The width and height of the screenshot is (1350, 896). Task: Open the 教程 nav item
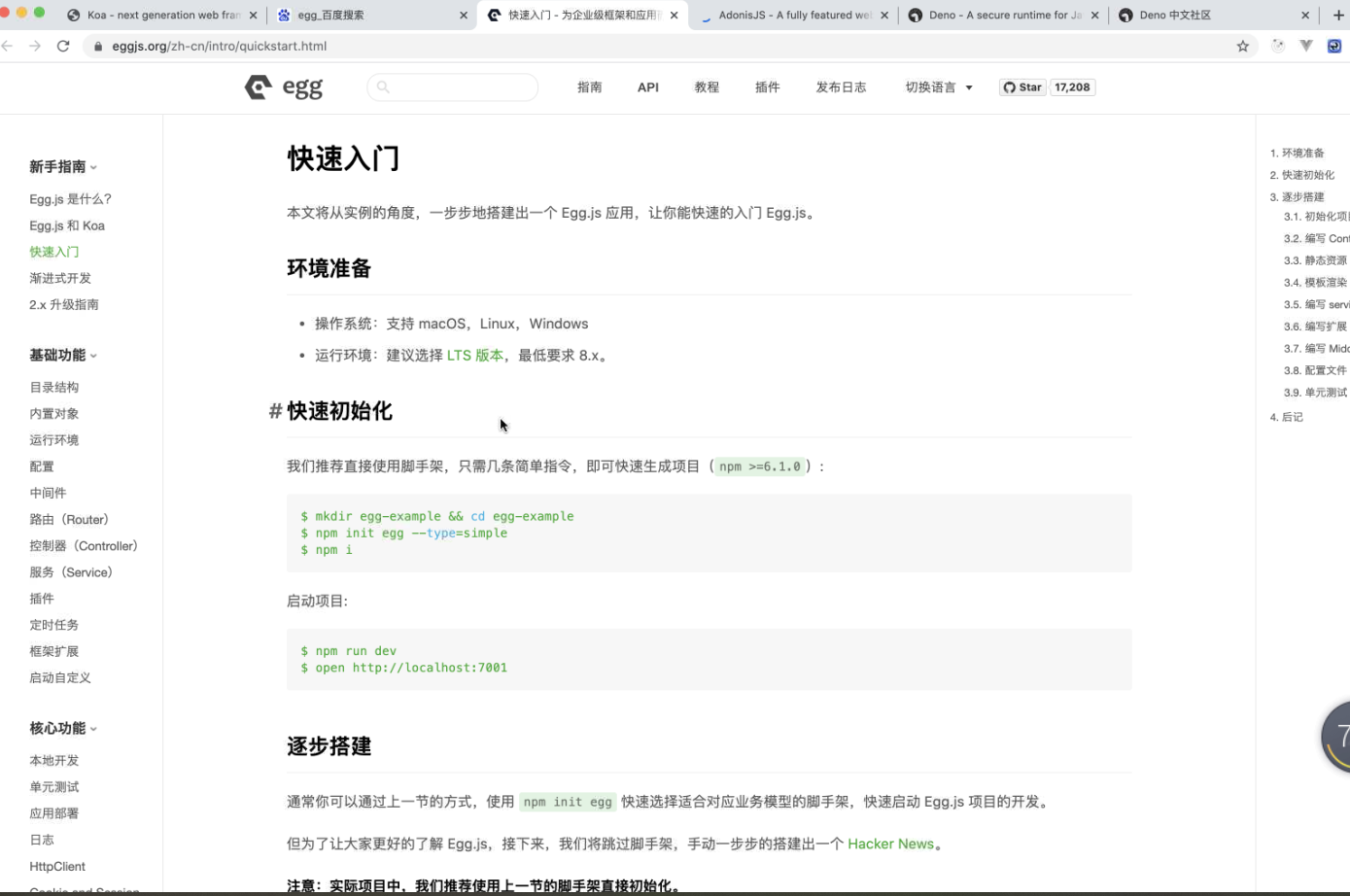click(x=707, y=87)
